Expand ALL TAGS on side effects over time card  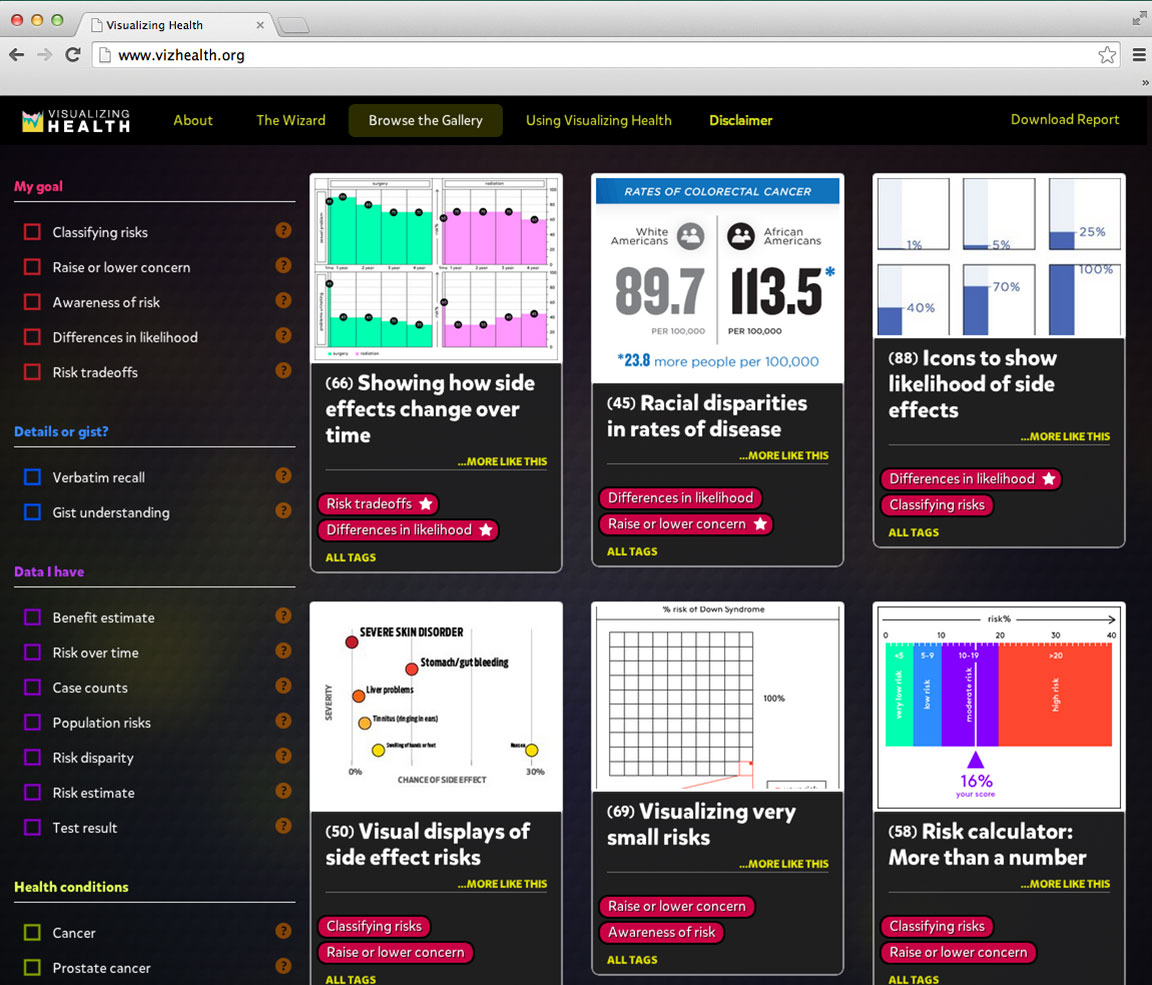[350, 557]
